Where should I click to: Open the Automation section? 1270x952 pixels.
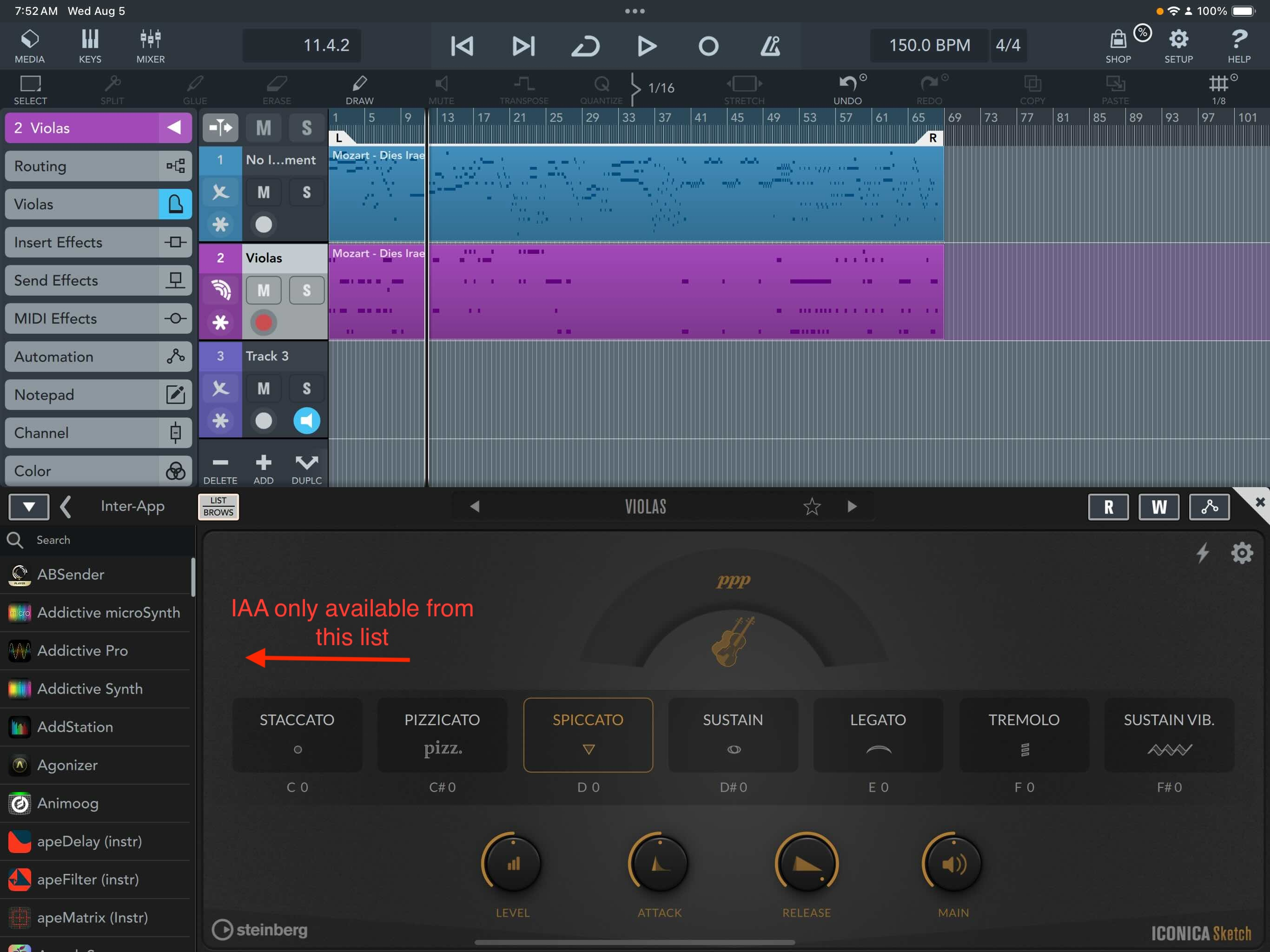(98, 357)
